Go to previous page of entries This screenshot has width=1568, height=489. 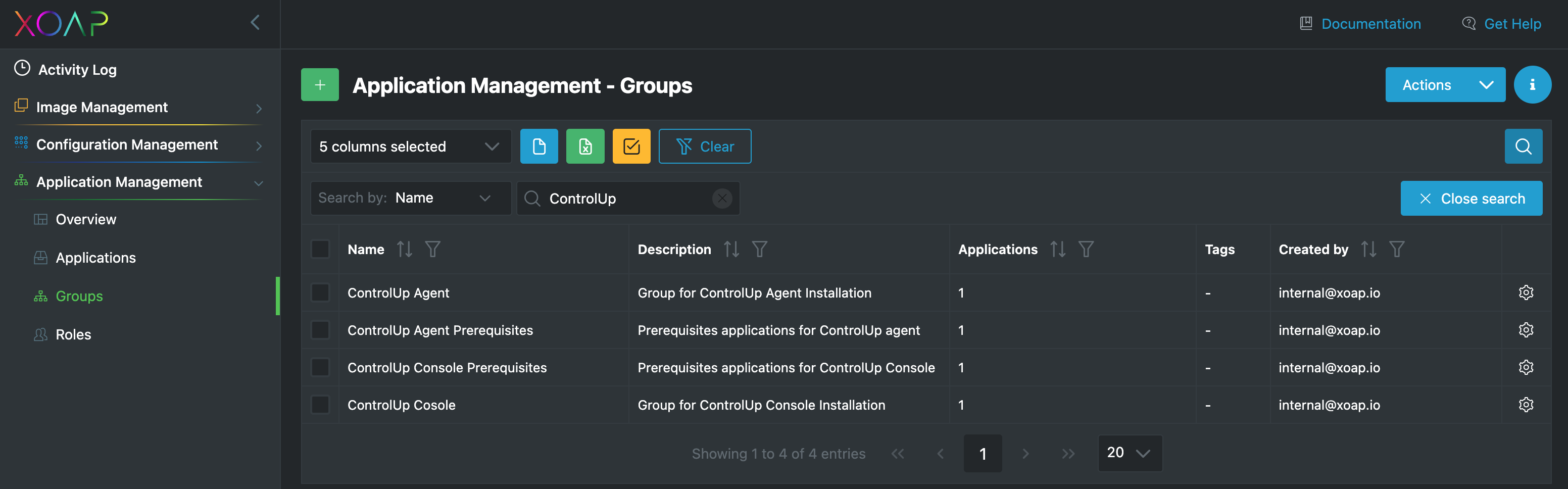[941, 454]
